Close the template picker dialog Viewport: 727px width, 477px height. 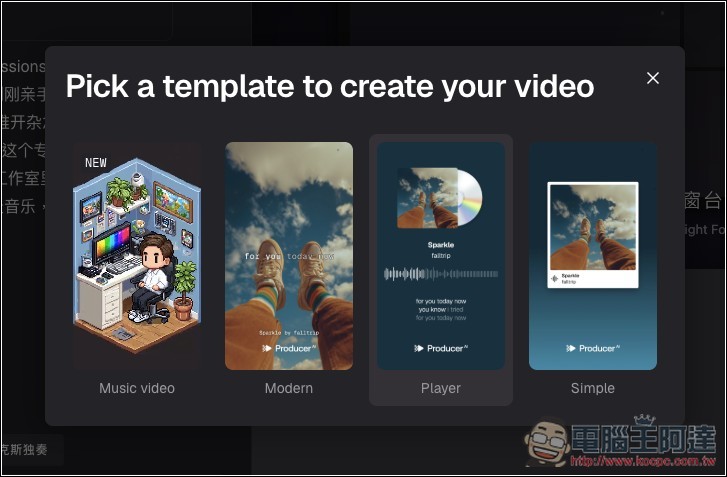[653, 78]
